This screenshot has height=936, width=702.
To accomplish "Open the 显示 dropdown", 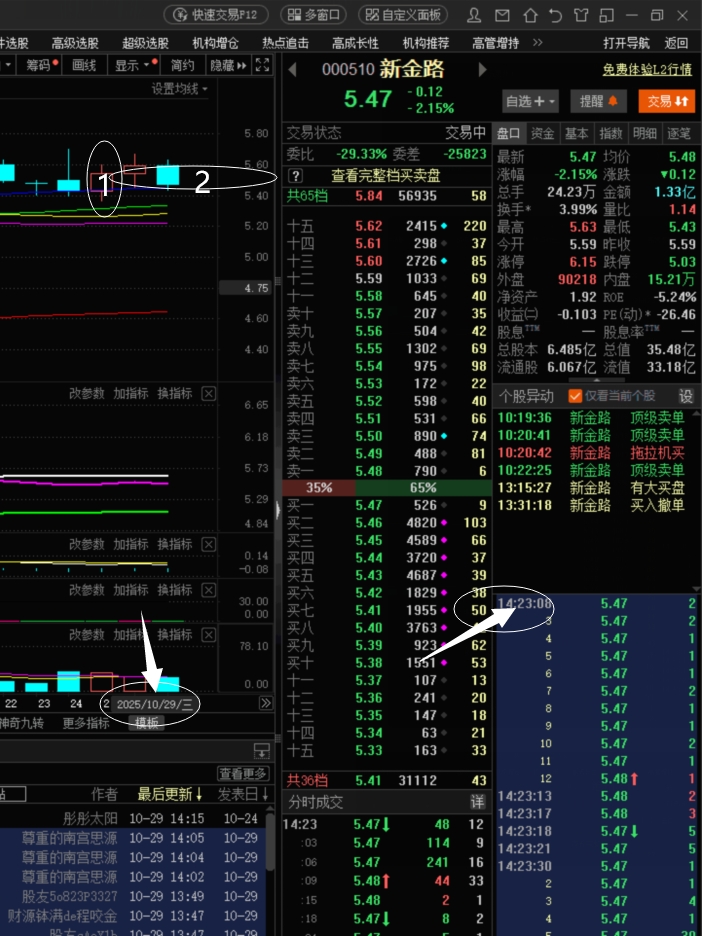I will [x=133, y=65].
